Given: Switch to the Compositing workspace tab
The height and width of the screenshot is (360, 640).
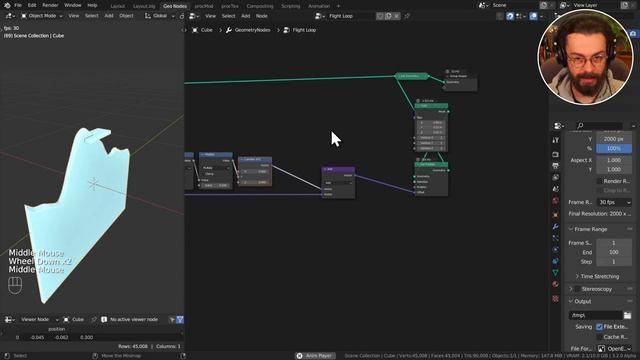Looking at the screenshot, I should point(260,6).
